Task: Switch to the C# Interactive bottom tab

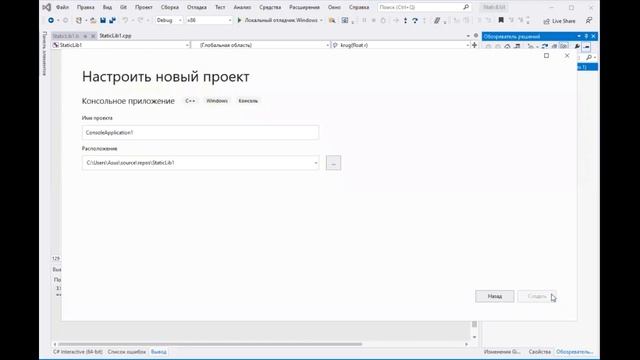Action: 78,352
